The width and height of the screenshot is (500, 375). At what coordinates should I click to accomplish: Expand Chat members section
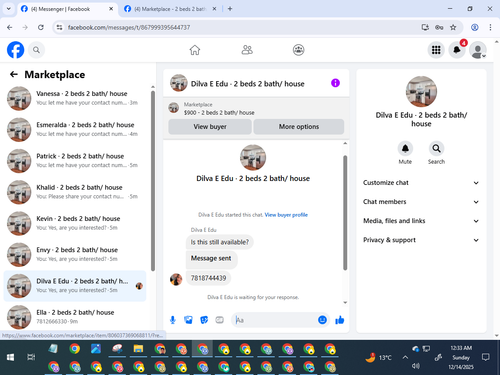click(x=421, y=202)
